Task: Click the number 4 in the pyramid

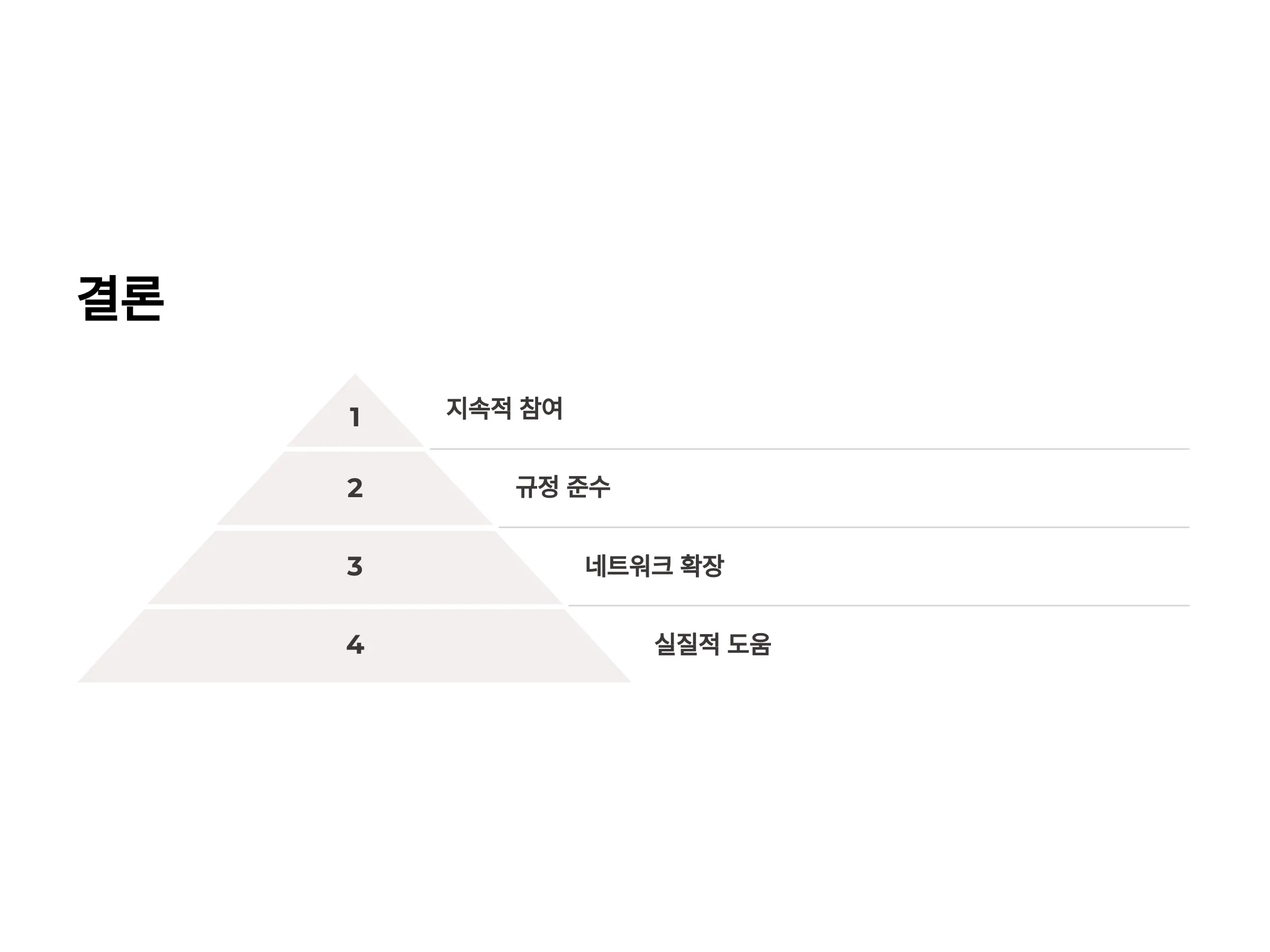Action: [x=355, y=644]
